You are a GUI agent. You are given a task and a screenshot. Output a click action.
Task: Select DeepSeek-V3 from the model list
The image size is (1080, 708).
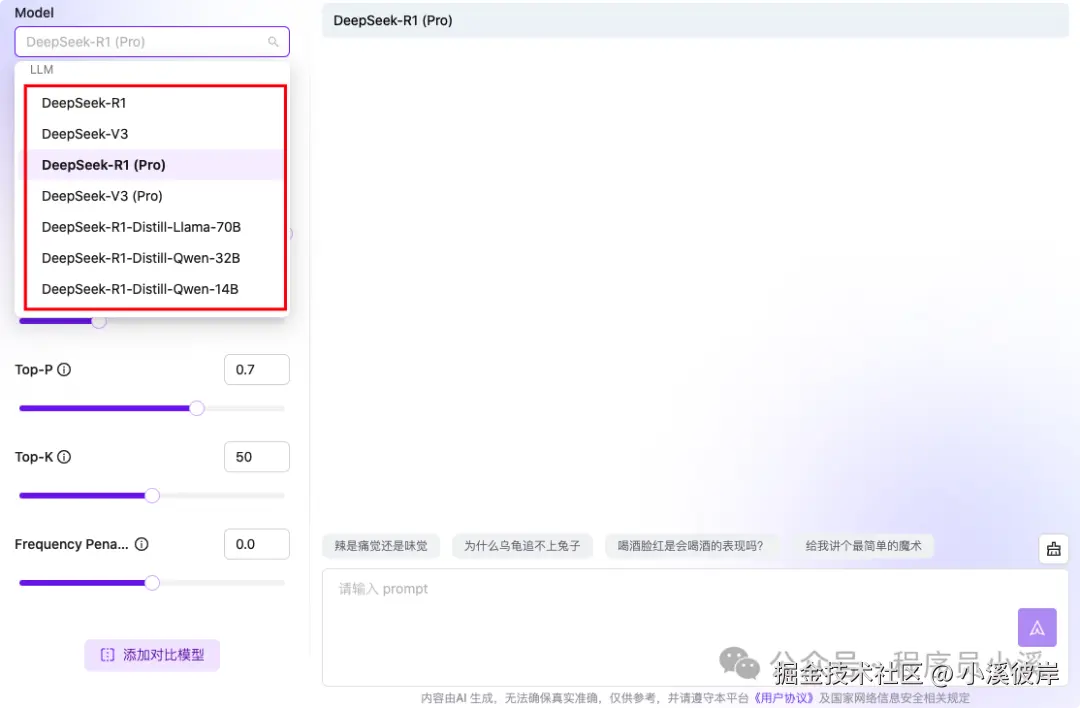pos(84,133)
